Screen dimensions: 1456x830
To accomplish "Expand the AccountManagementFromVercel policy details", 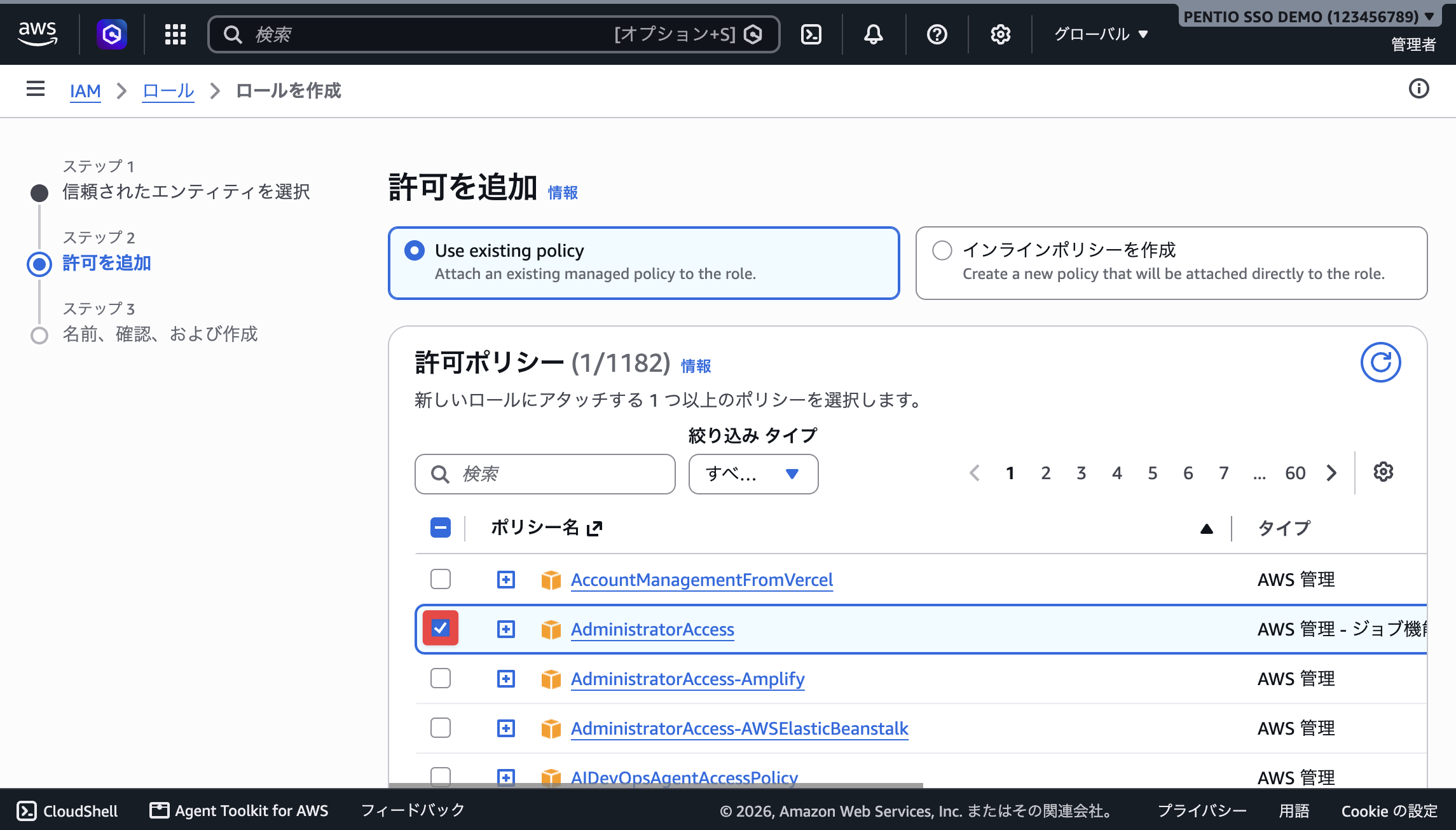I will pyautogui.click(x=506, y=580).
